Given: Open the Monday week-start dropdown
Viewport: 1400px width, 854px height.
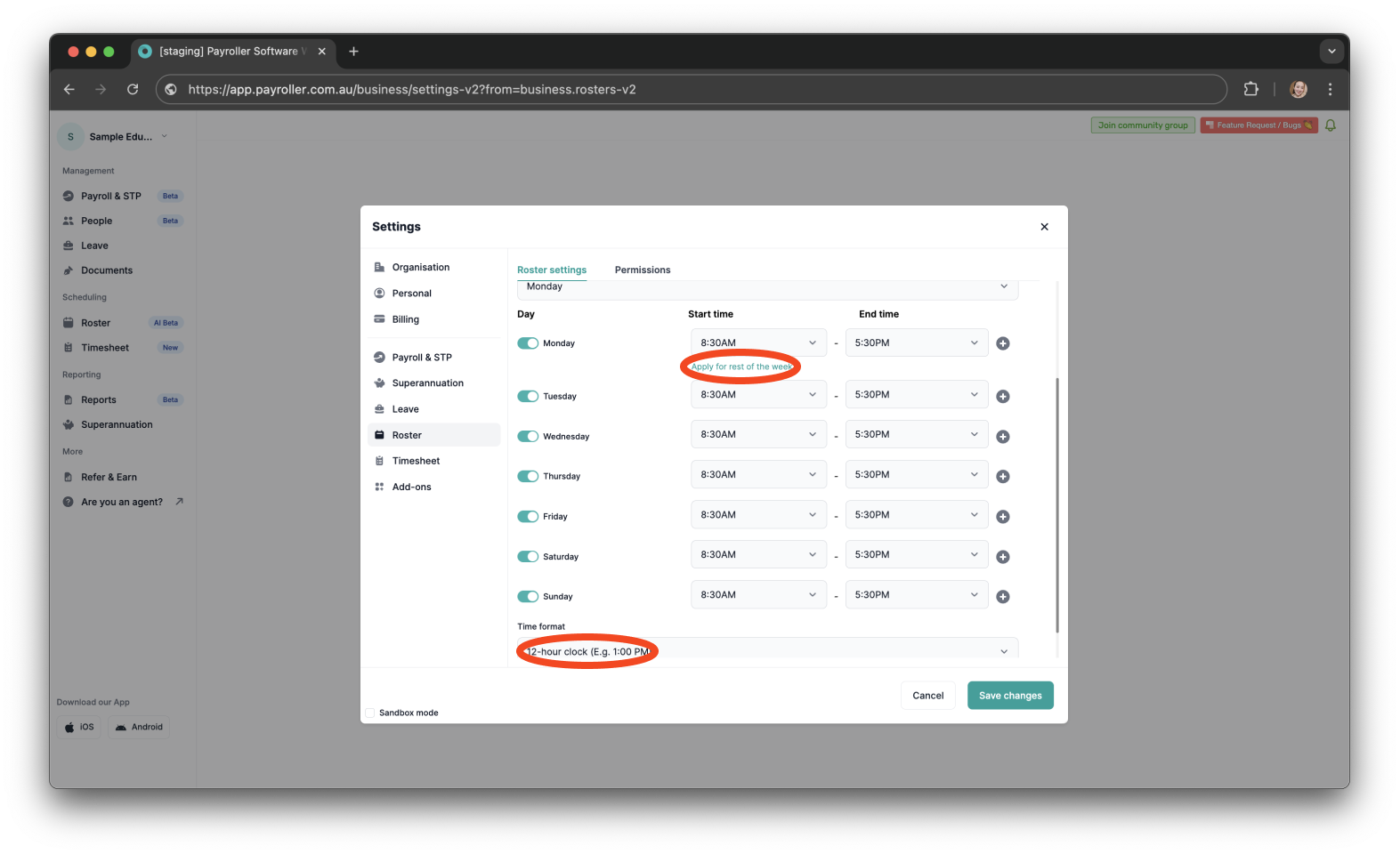Looking at the screenshot, I should [x=767, y=288].
